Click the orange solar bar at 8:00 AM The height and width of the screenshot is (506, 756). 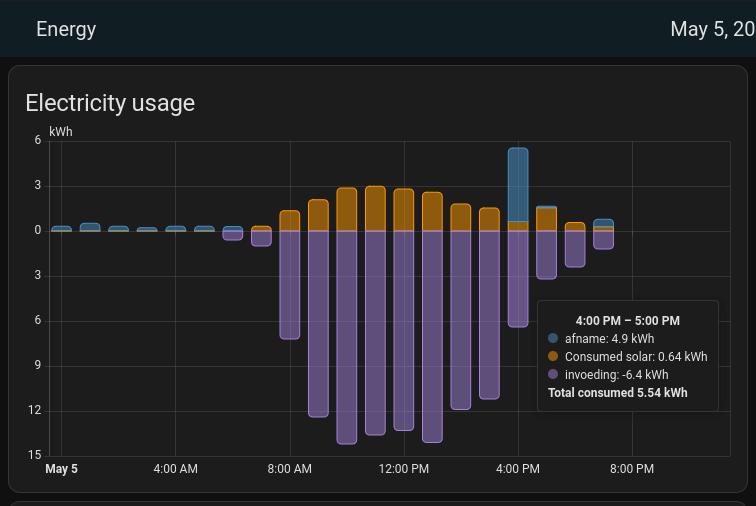point(289,220)
